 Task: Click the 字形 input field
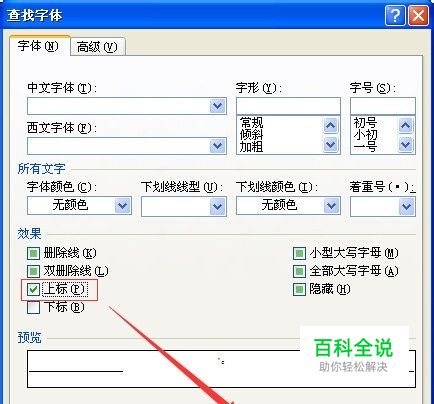tap(288, 106)
